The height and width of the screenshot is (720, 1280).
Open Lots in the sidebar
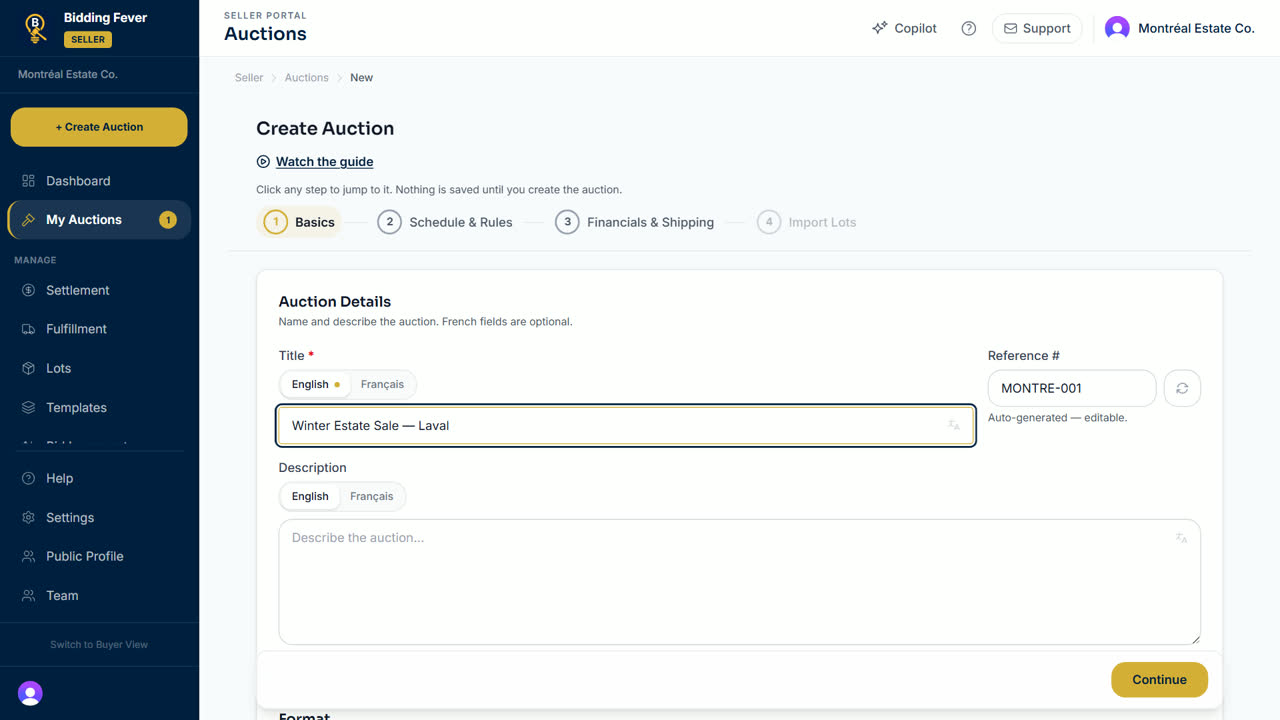click(x=99, y=368)
